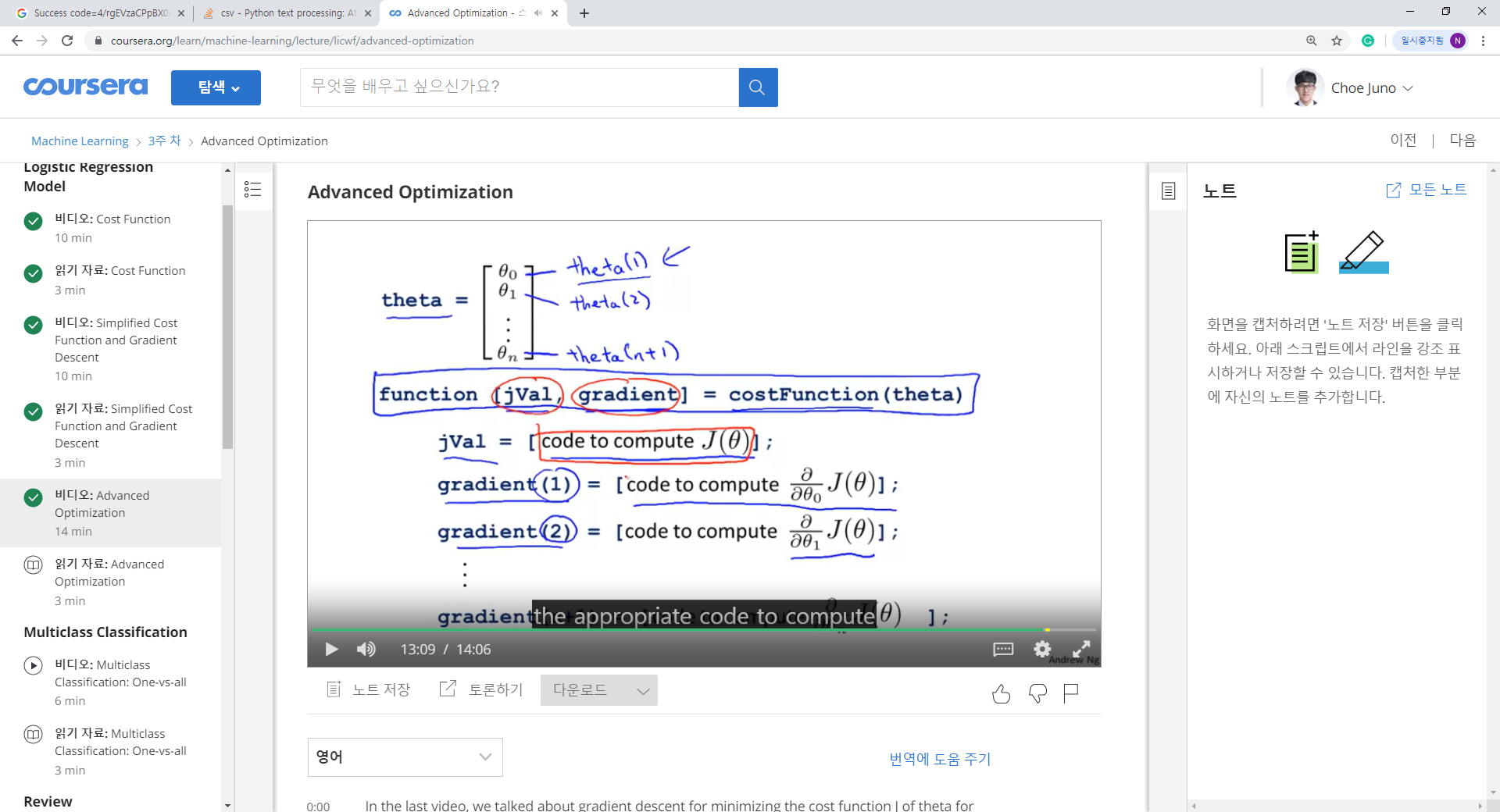Click in the course search field

(520, 87)
